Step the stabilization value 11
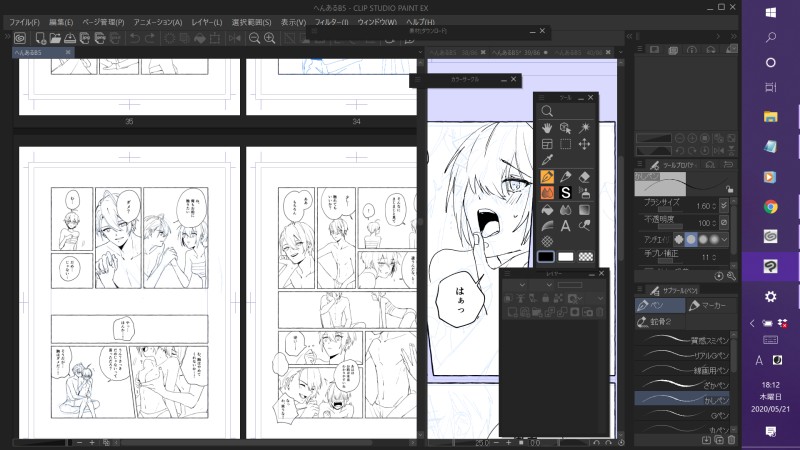 coord(714,257)
